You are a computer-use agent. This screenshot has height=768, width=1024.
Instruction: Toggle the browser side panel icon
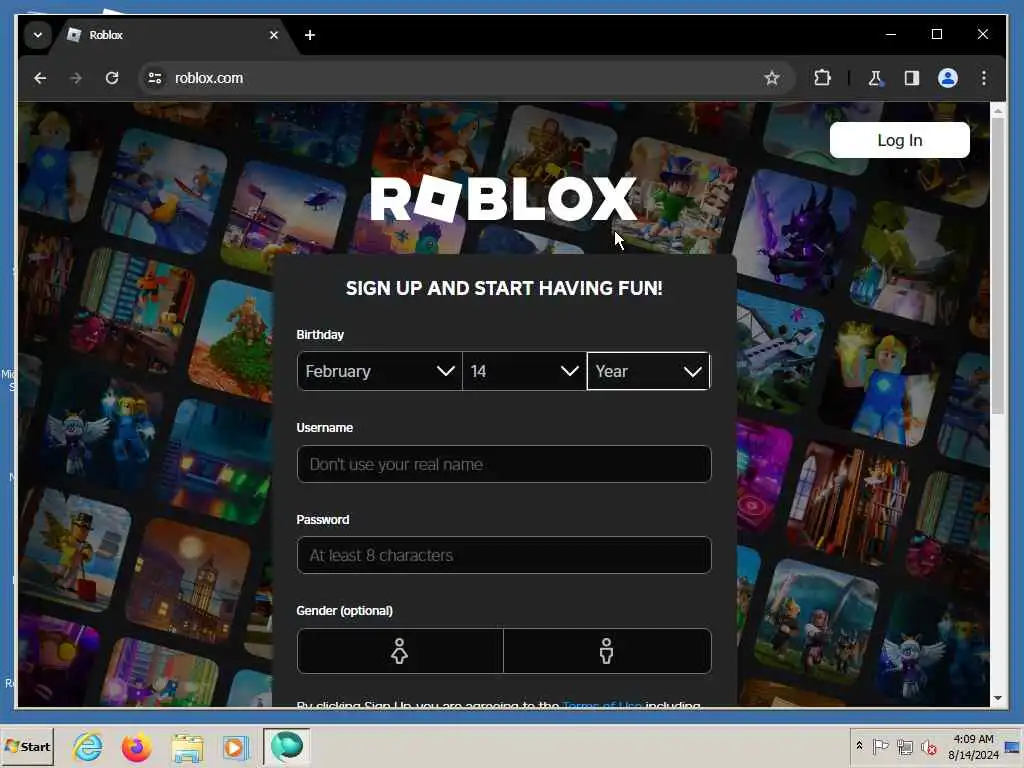pyautogui.click(x=912, y=78)
